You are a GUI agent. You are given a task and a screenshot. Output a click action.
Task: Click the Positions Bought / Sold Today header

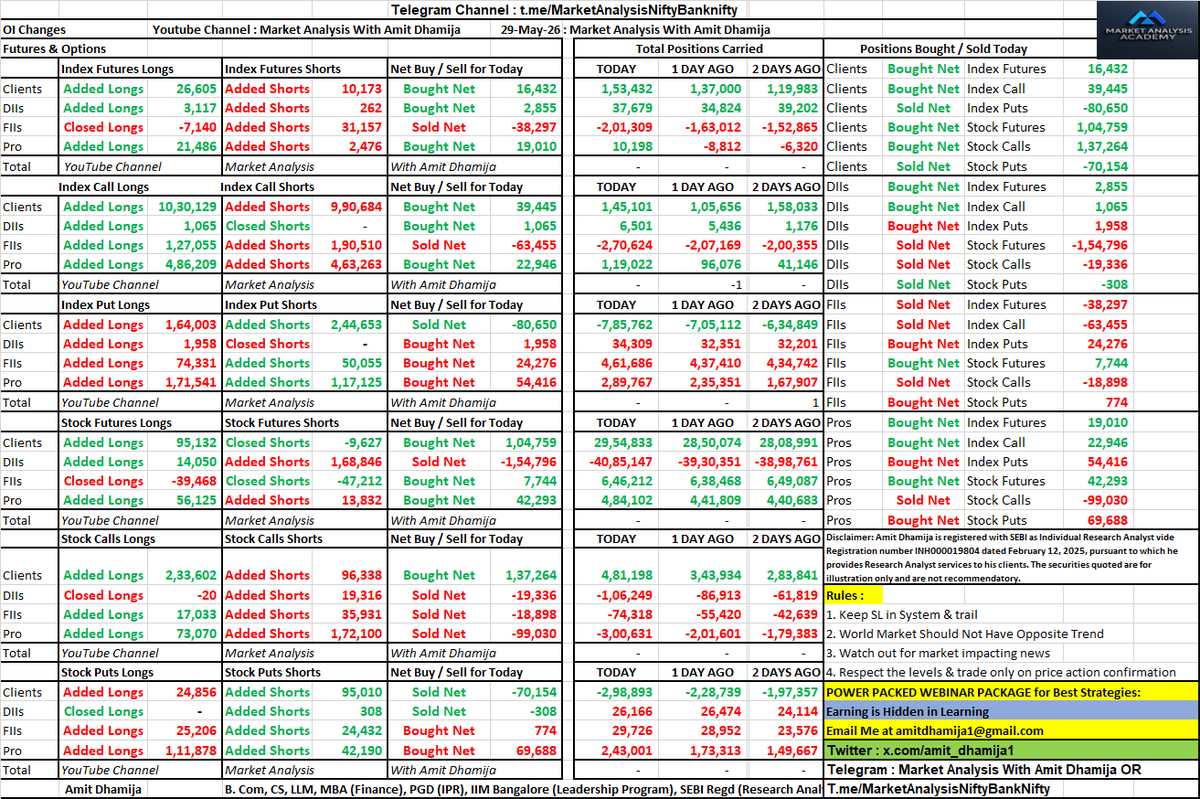(943, 49)
